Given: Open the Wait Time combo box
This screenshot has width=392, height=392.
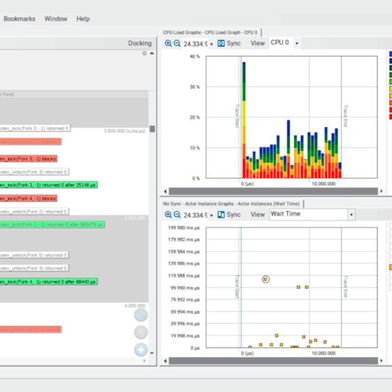Looking at the screenshot, I should coord(312,214).
